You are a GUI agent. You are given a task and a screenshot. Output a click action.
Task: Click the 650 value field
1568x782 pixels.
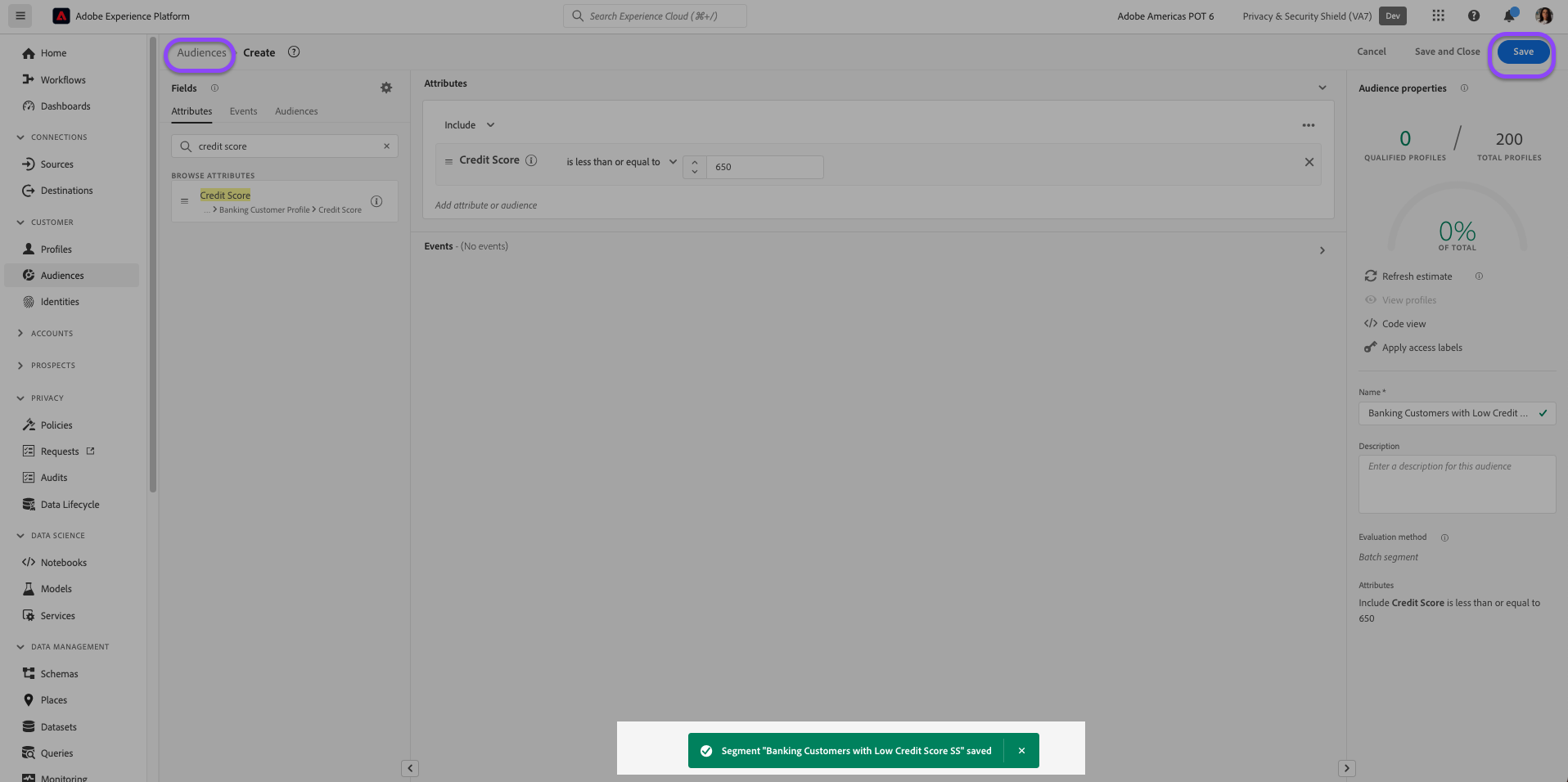(764, 167)
